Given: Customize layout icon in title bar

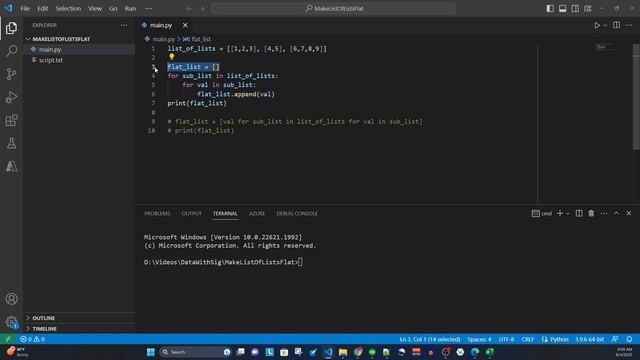Looking at the screenshot, I should pyautogui.click(x=588, y=9).
